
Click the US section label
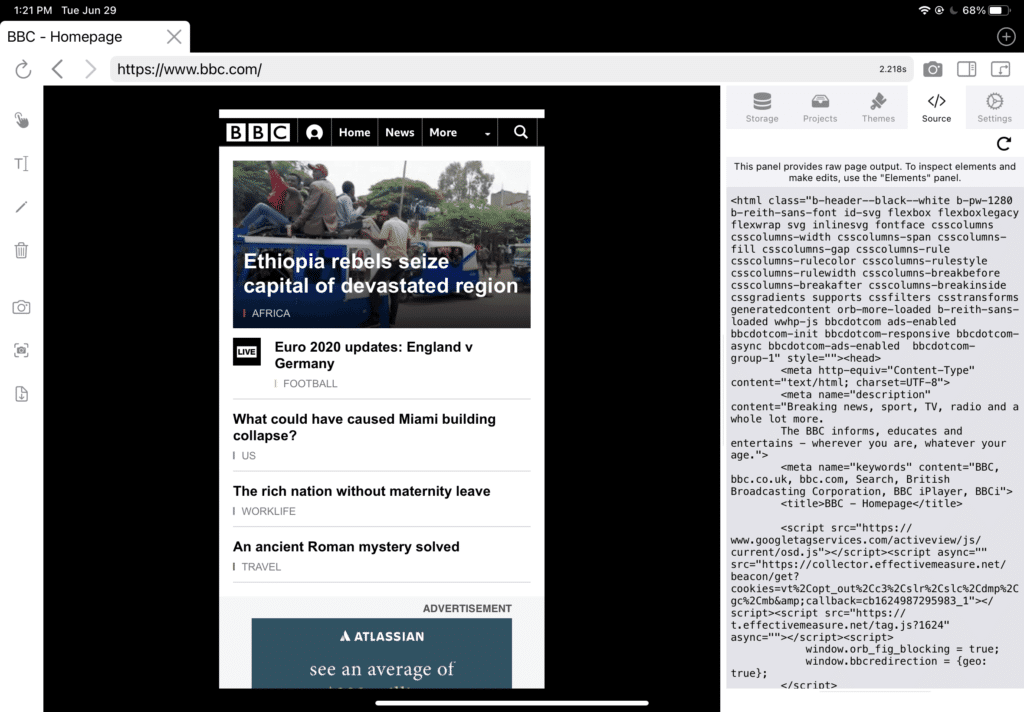coord(249,456)
